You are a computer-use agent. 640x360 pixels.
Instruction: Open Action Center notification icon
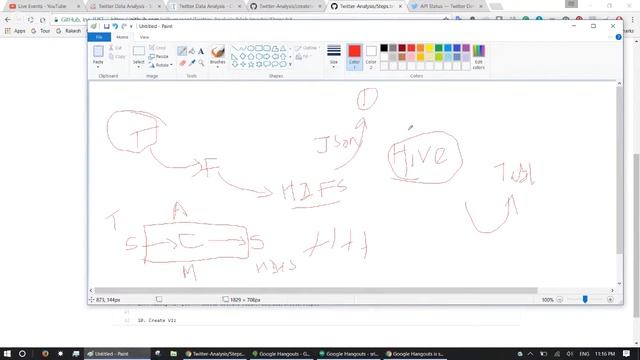pos(627,354)
